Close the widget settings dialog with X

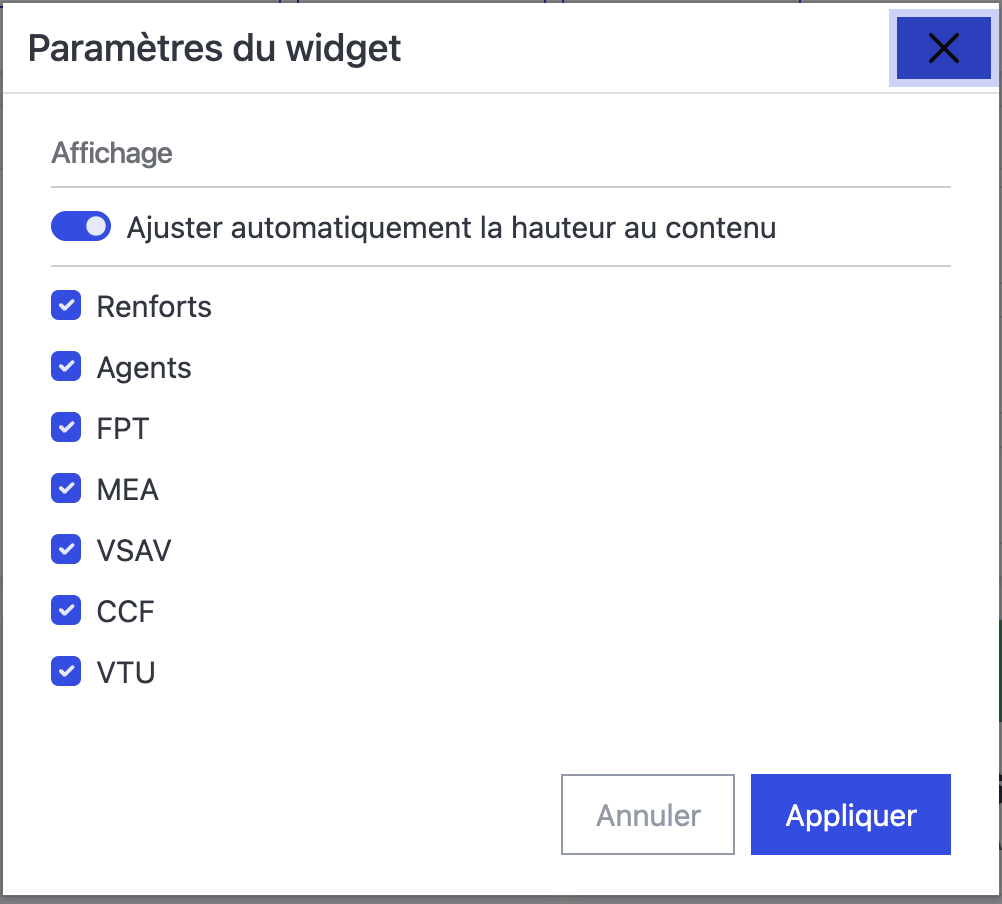943,48
